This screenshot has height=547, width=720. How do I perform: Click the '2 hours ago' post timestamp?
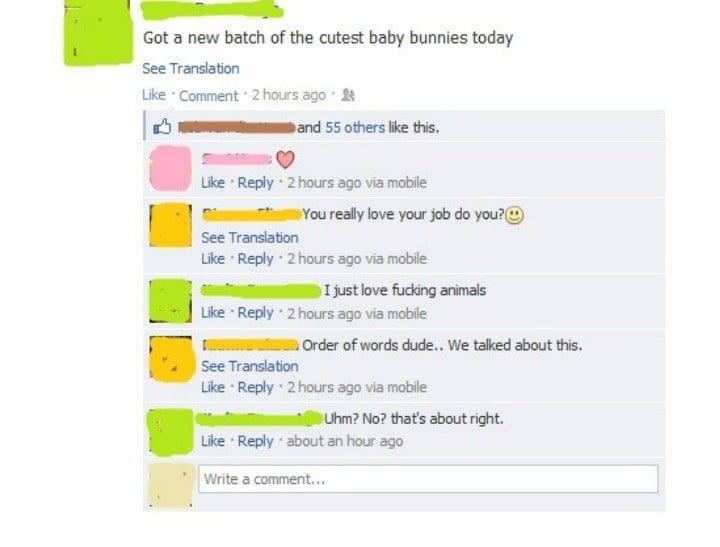(x=288, y=95)
